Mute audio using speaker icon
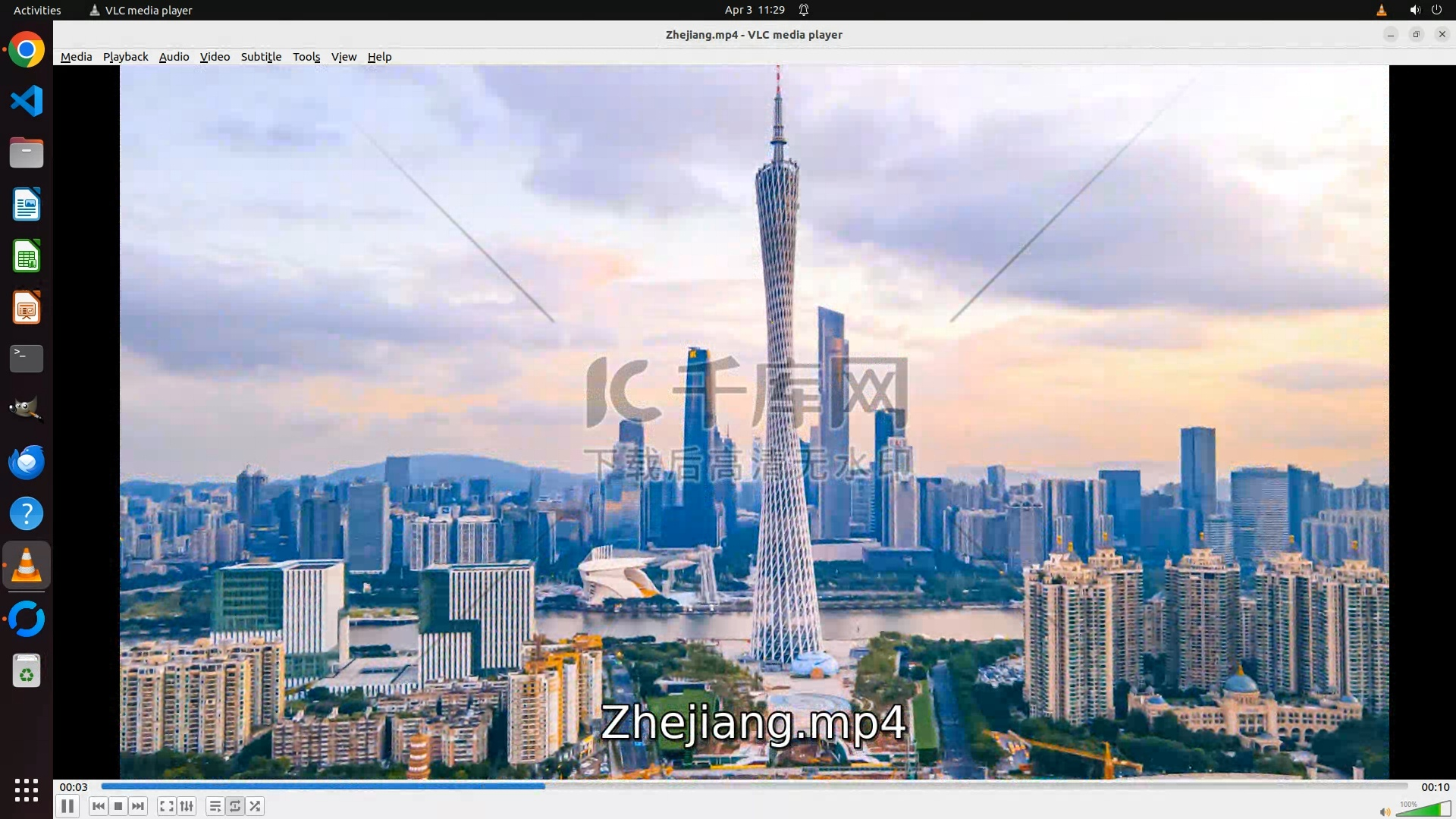Viewport: 1456px width, 819px height. (1385, 812)
